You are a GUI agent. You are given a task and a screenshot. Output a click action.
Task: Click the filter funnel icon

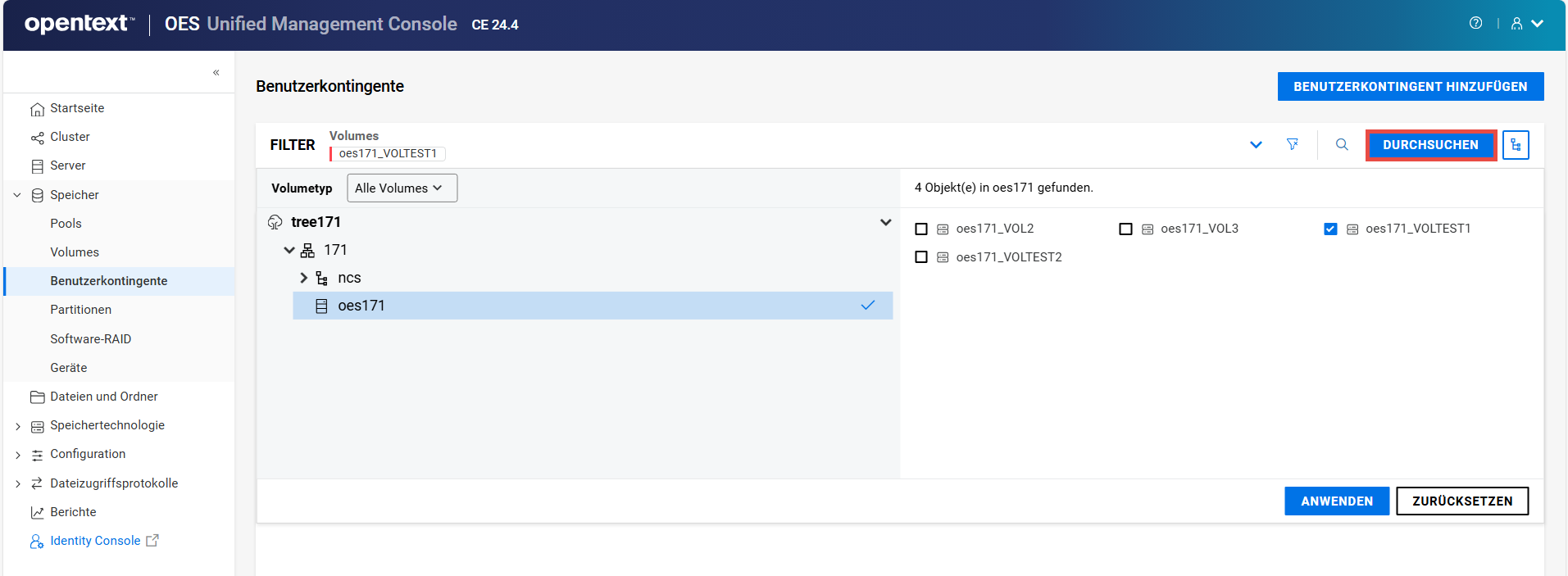pos(1293,144)
